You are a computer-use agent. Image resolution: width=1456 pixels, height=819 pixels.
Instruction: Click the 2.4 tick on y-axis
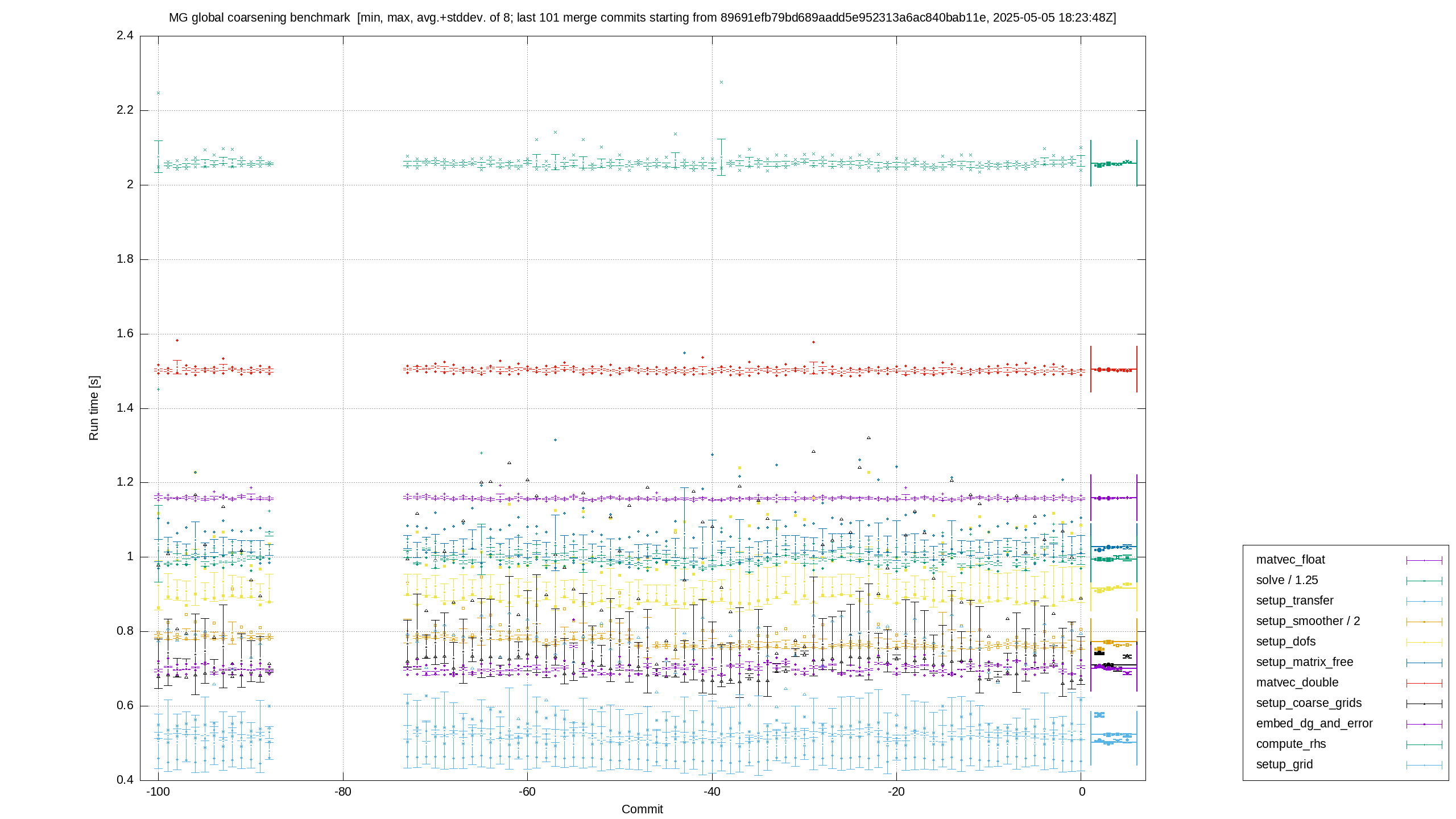[125, 35]
